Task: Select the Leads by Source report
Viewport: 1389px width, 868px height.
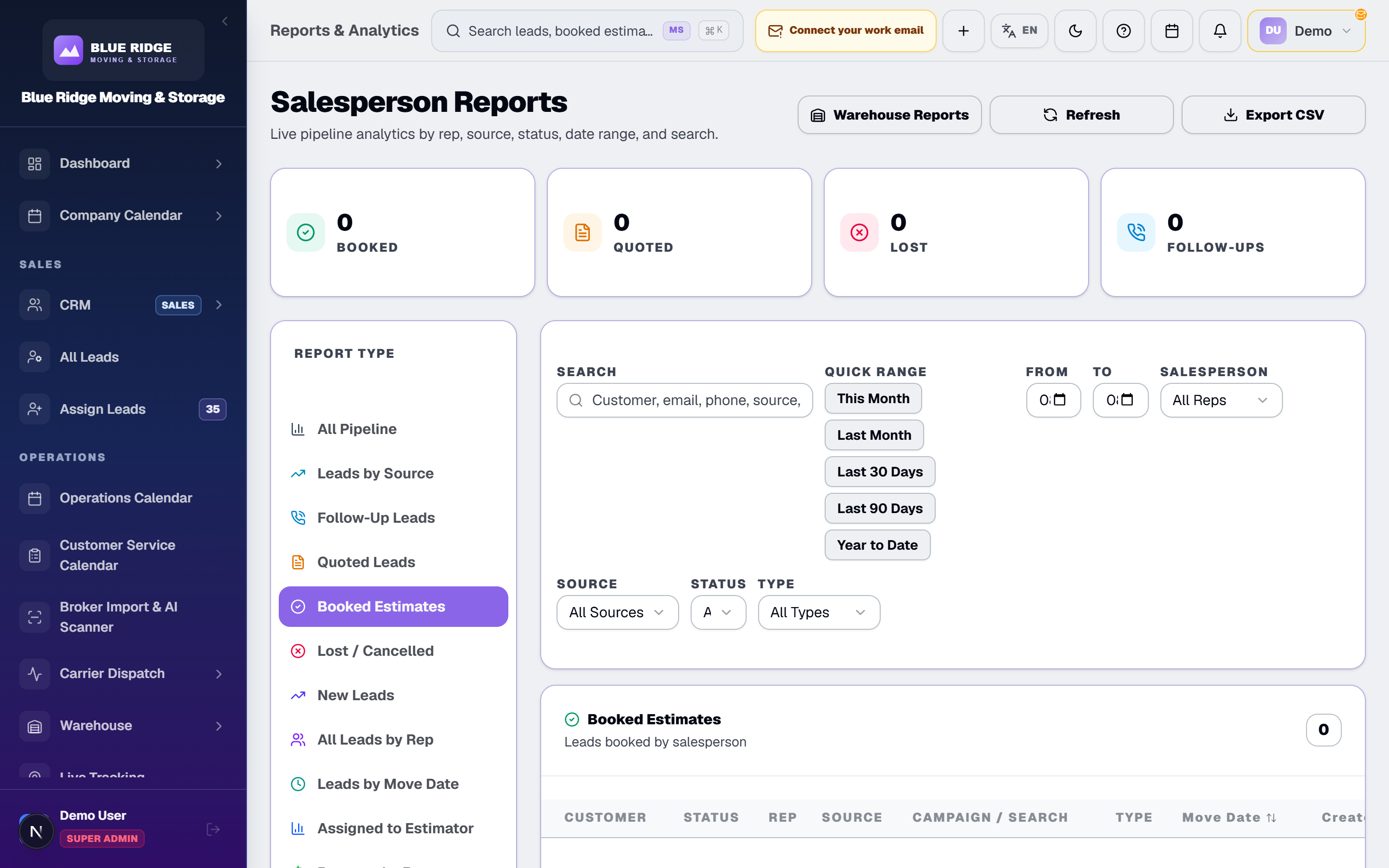Action: click(393, 473)
